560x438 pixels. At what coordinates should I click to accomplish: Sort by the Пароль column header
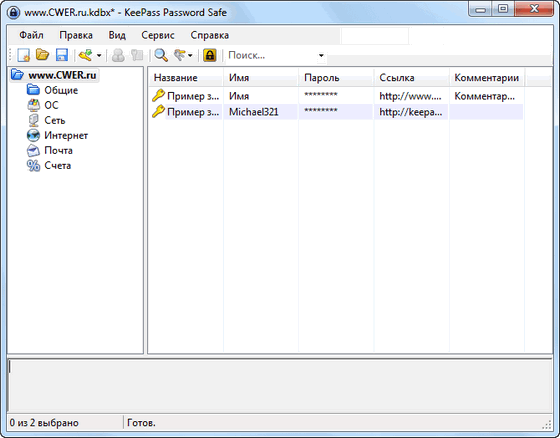tap(336, 78)
